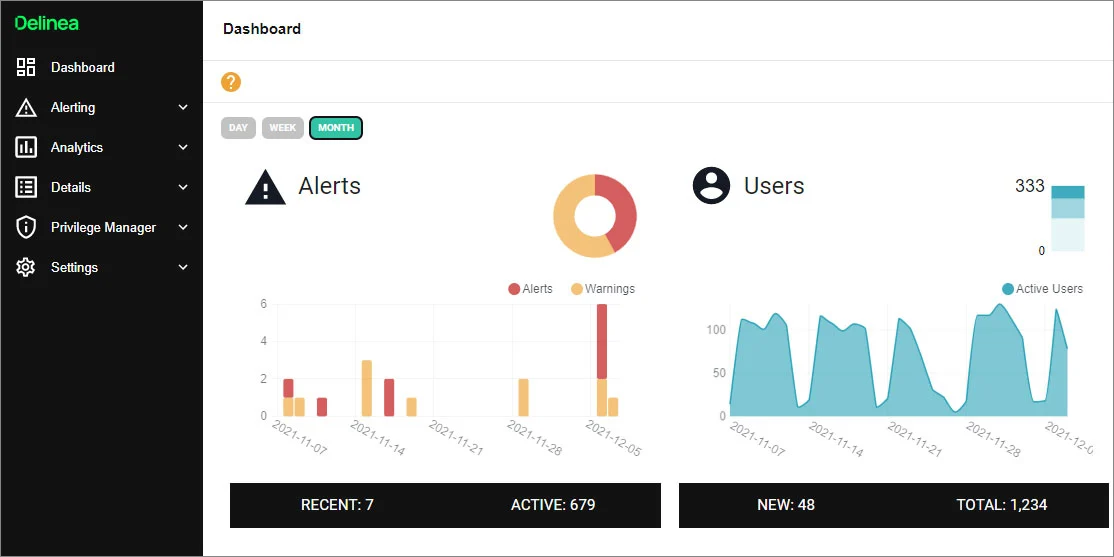This screenshot has height=557, width=1114.
Task: Click the Delinea logo
Action: [x=47, y=23]
